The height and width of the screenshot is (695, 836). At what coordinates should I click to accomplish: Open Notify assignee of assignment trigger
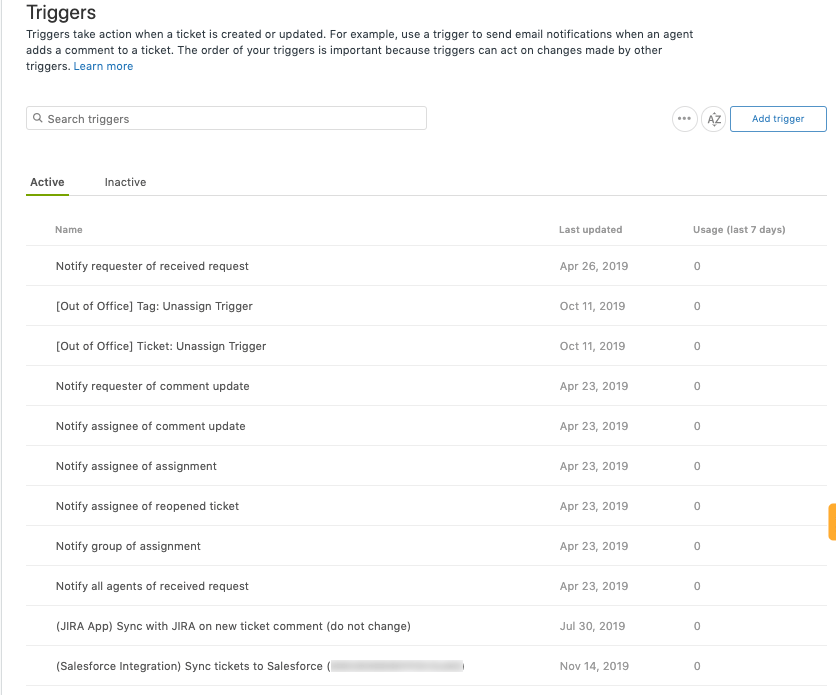click(138, 466)
